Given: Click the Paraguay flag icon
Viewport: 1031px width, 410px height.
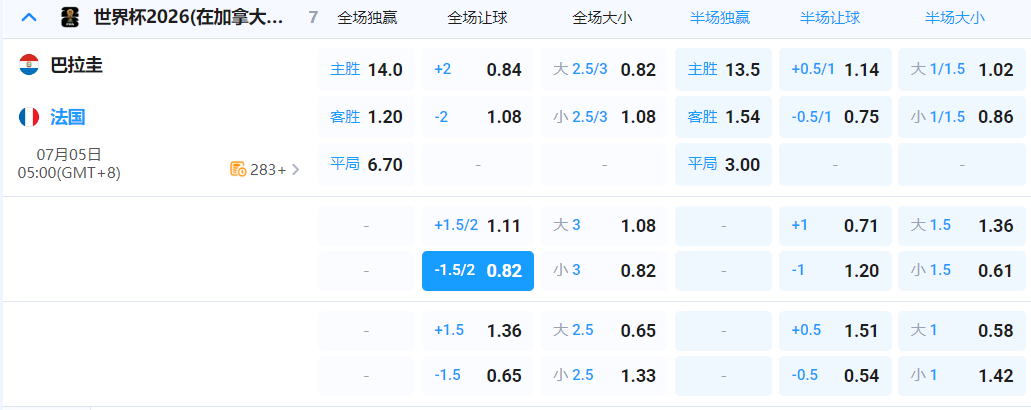Looking at the screenshot, I should point(29,65).
